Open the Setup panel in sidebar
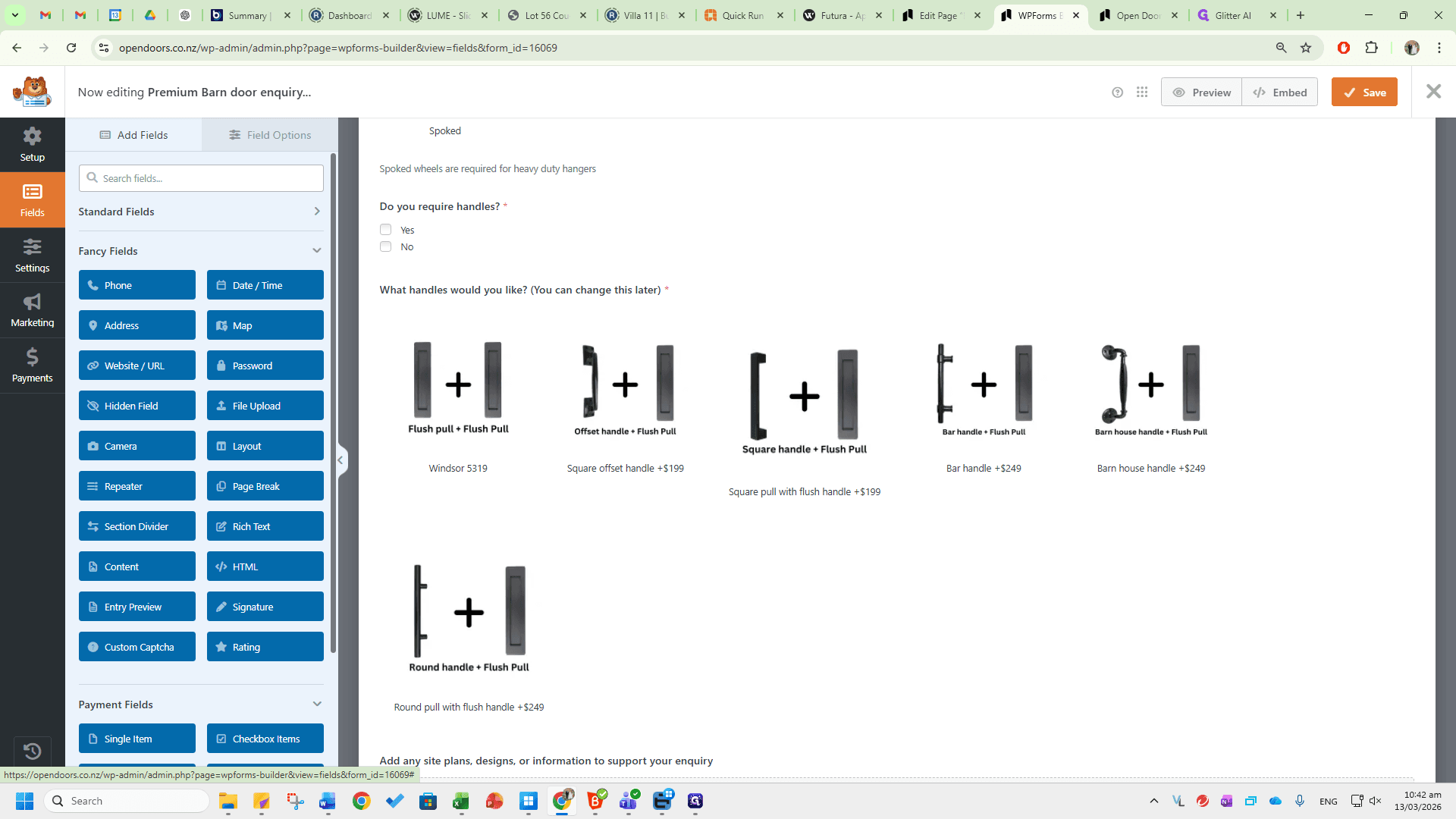 pos(32,145)
